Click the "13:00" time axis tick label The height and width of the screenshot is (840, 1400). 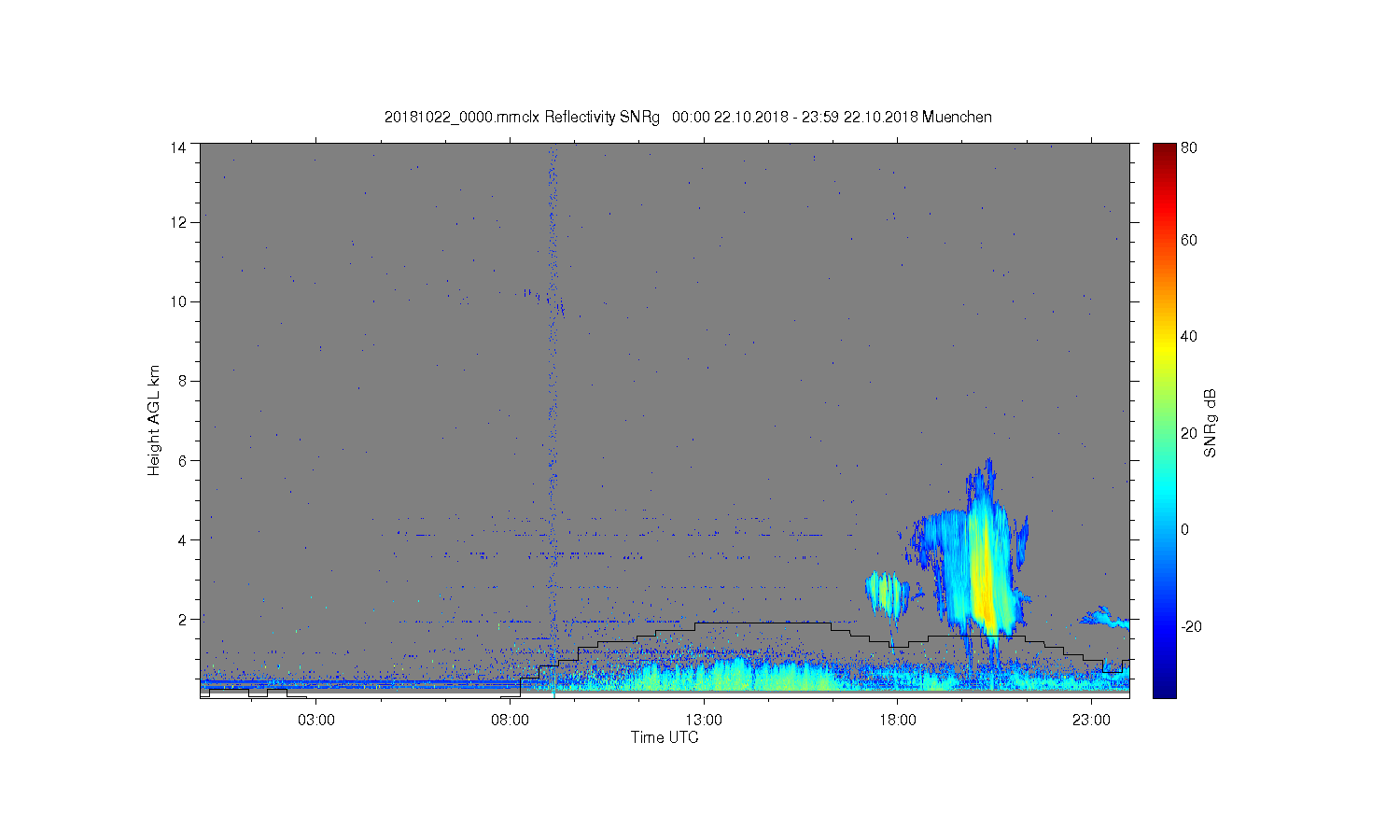pyautogui.click(x=704, y=721)
